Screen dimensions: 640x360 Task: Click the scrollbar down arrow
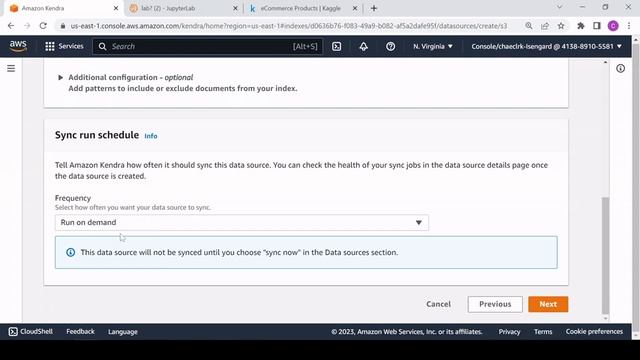point(605,318)
